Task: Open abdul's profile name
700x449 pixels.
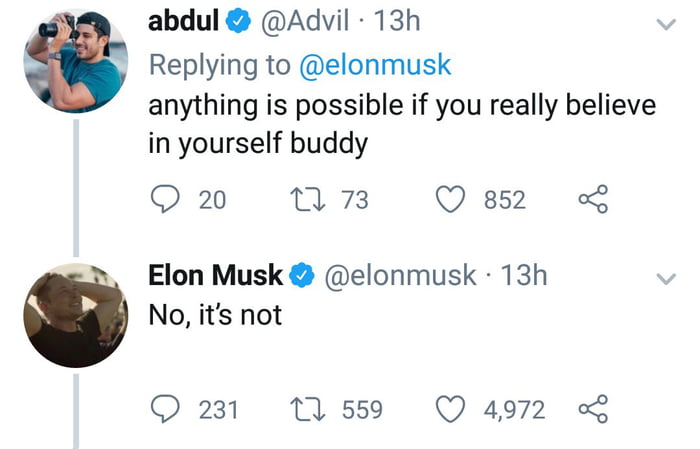Action: 183,21
